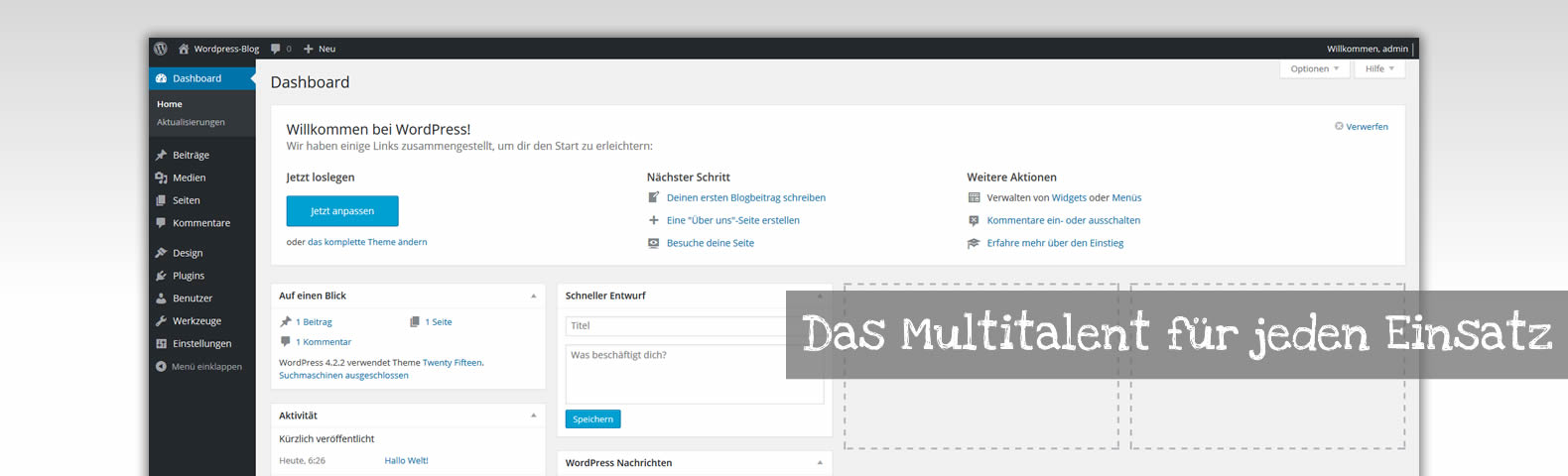This screenshot has height=476, width=1568.
Task: Click the dismiss icon next to Verwerfen
Action: (x=1339, y=126)
